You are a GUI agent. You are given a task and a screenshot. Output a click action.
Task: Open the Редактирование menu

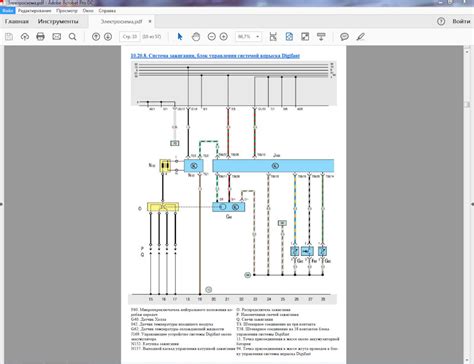point(35,11)
